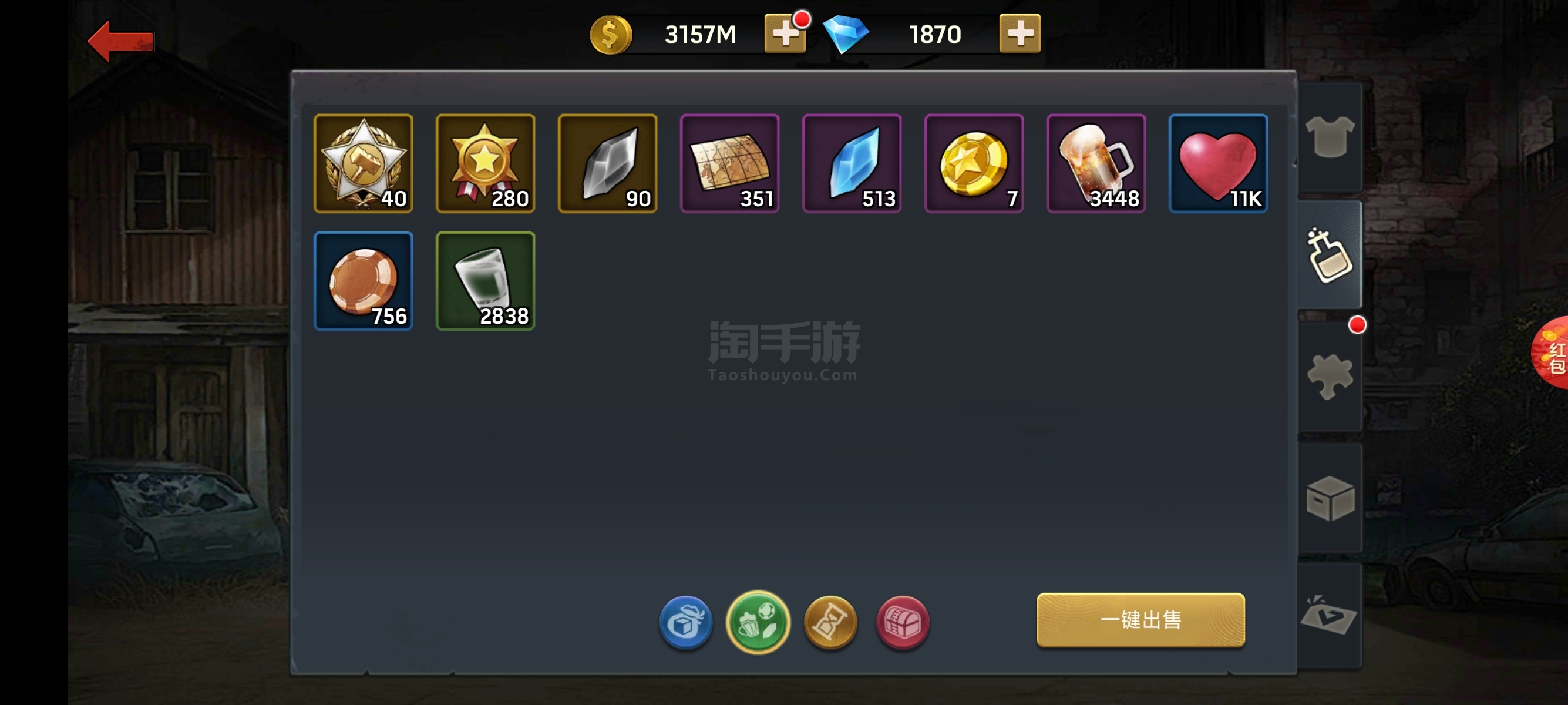Viewport: 1568px width, 705px height.
Task: Select the treasure map item 351
Action: (x=729, y=163)
